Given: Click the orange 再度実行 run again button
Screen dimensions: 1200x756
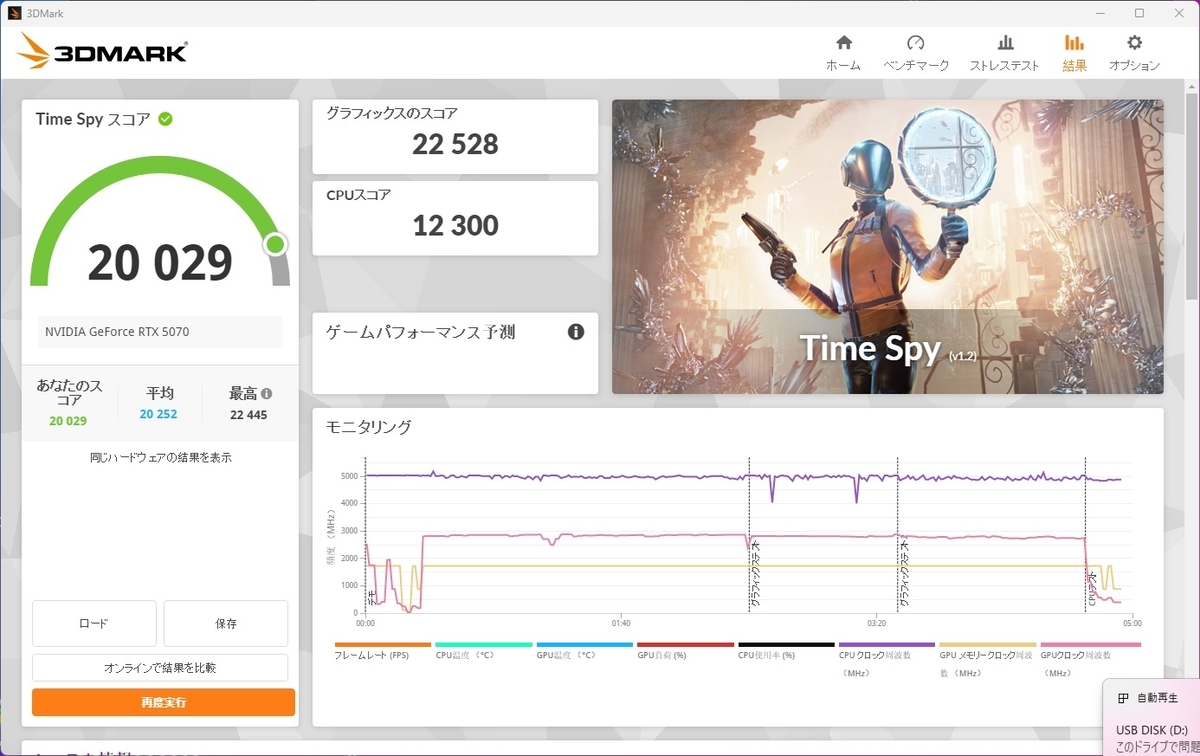Looking at the screenshot, I should click(164, 702).
